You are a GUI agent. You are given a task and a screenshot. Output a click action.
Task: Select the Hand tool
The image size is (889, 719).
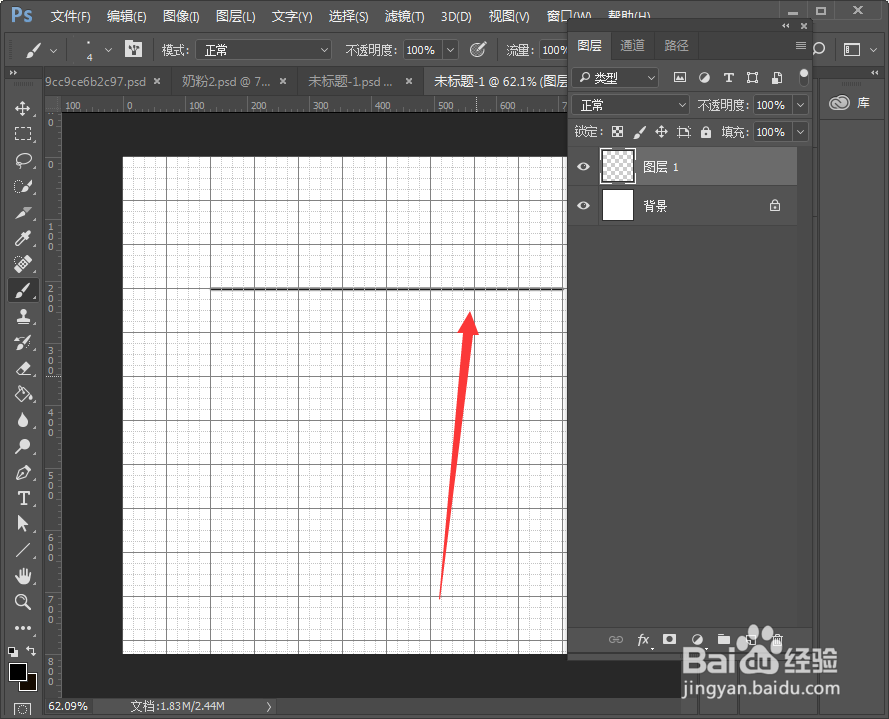coord(23,576)
